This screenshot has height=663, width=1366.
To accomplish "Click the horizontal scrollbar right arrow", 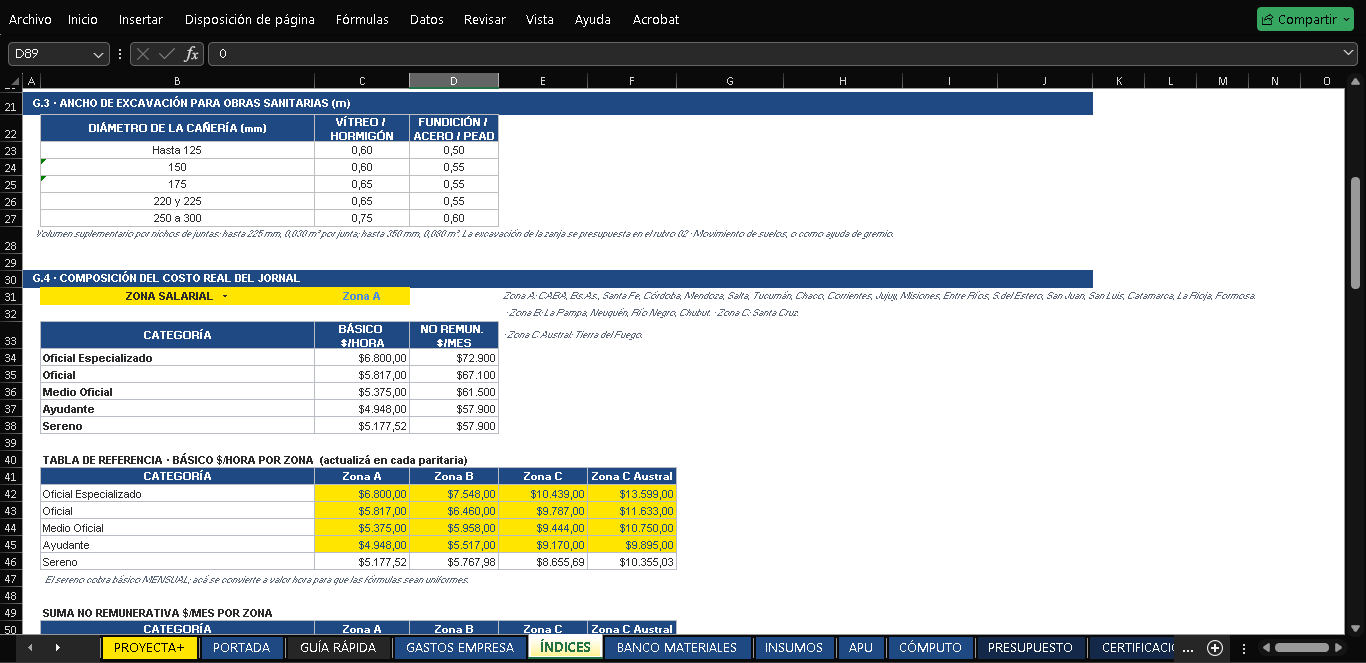I will (x=1340, y=648).
